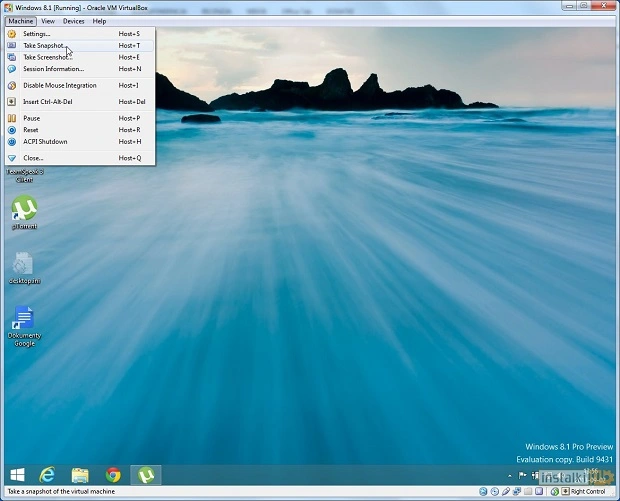Open the Action Center flag icon
This screenshot has height=501, width=620.
pyautogui.click(x=522, y=475)
